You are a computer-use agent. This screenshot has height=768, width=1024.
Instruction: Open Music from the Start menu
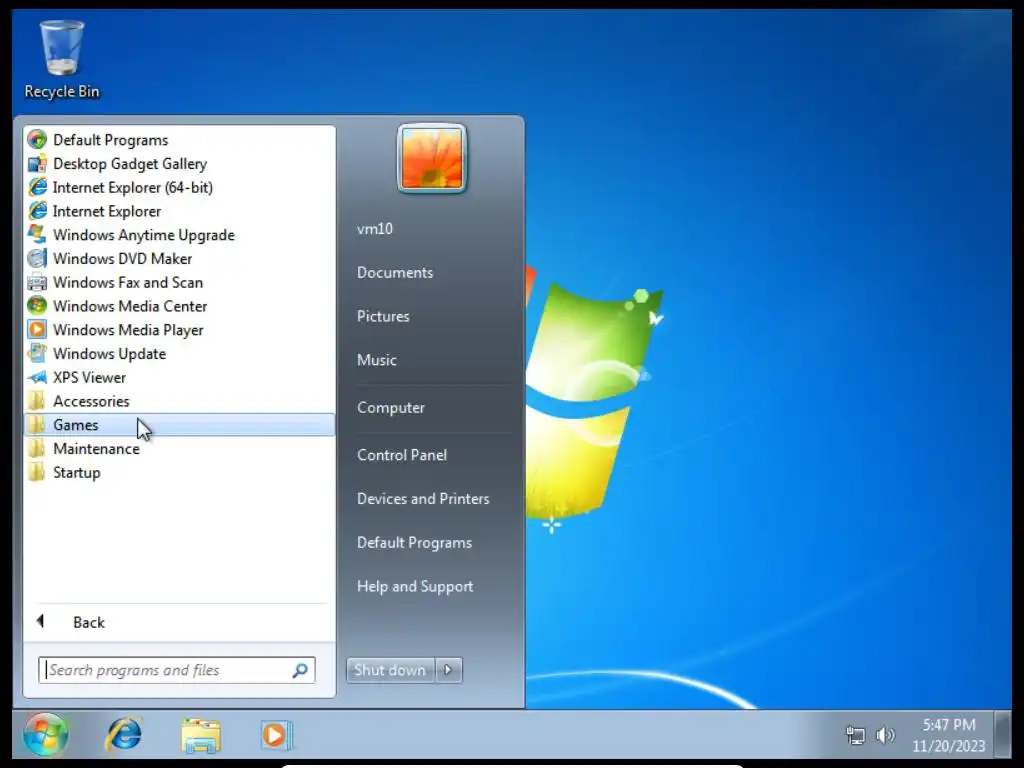coord(376,360)
